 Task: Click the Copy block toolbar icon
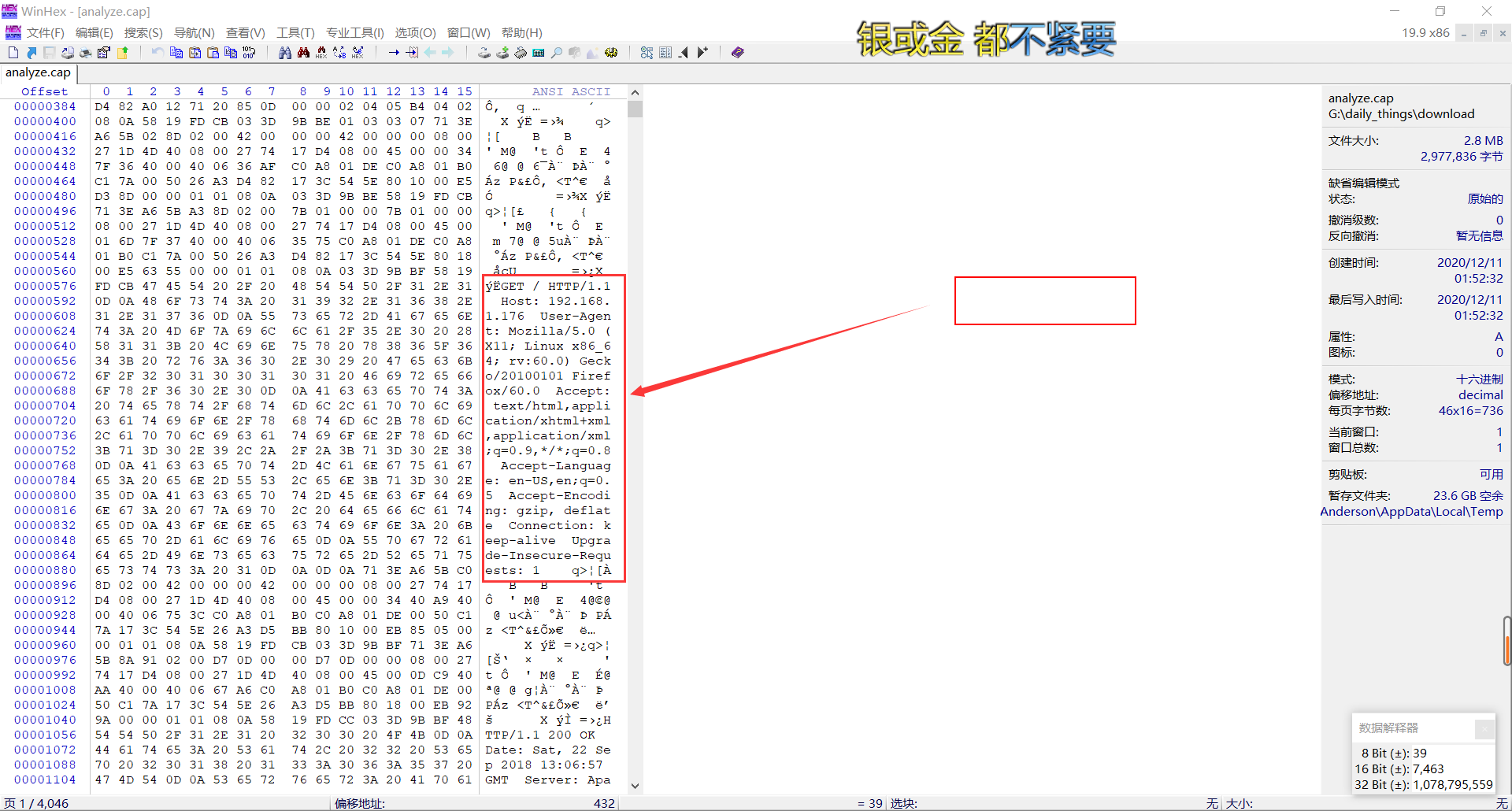pos(176,53)
